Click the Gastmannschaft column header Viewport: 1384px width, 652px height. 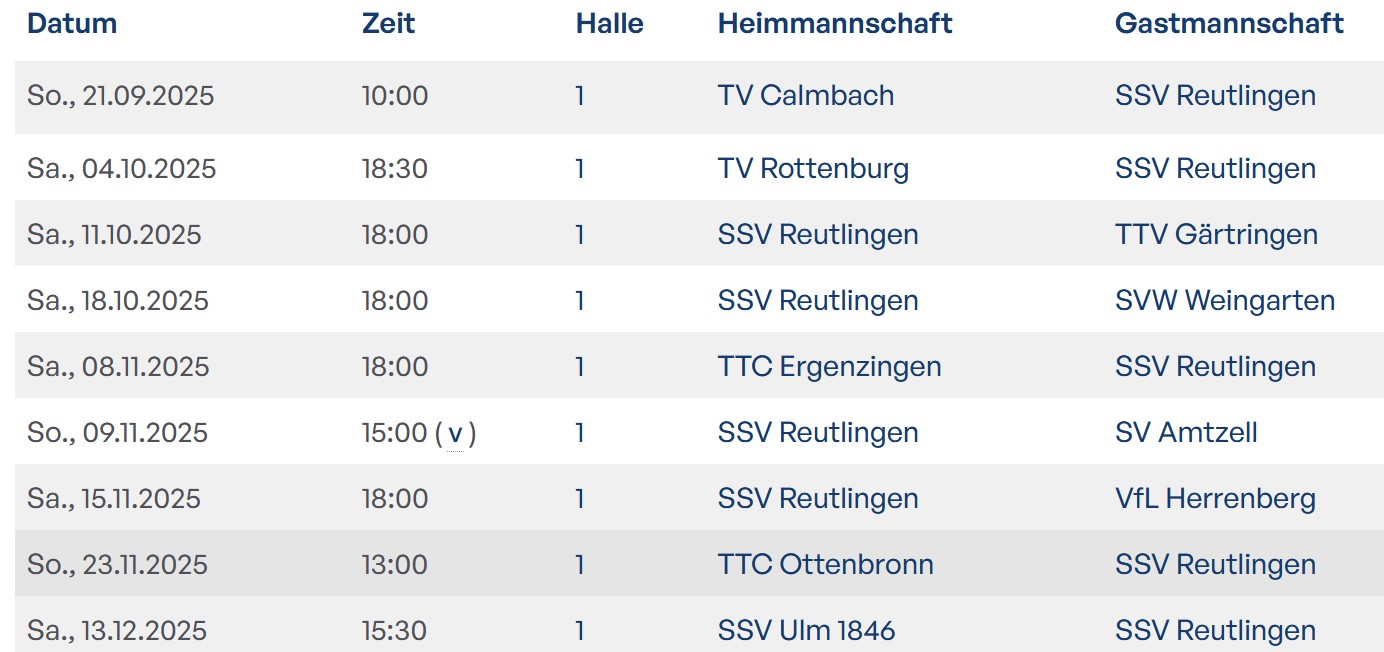point(1229,24)
